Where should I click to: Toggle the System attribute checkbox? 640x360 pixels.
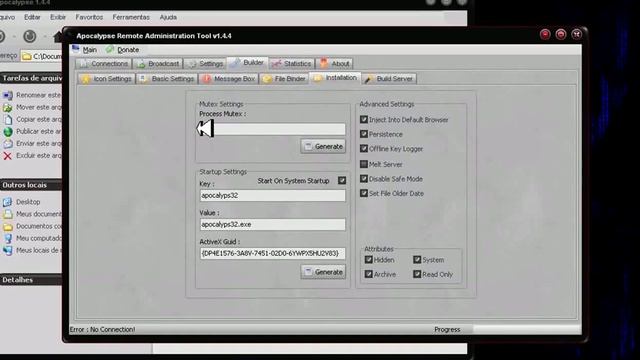[417, 260]
